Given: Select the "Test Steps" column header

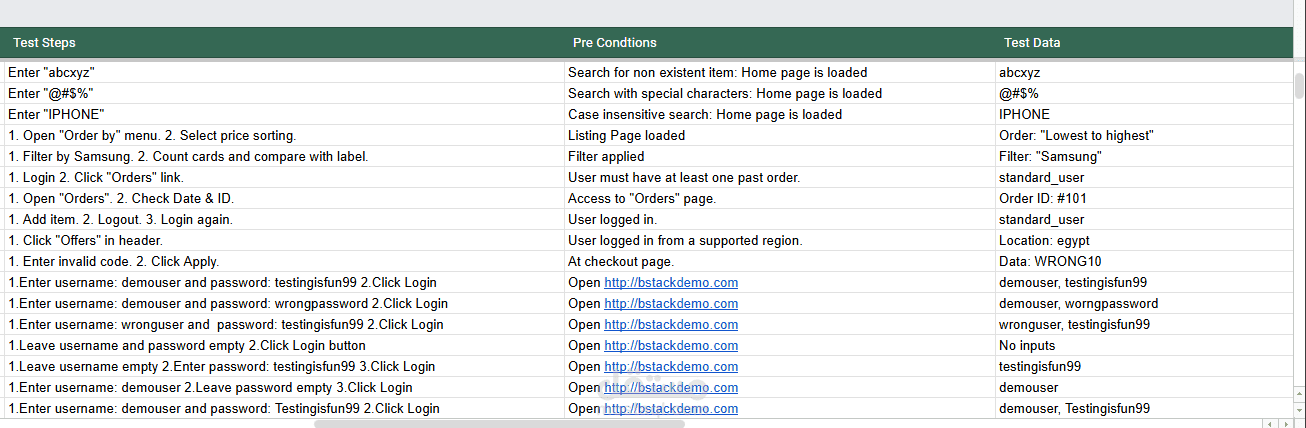Looking at the screenshot, I should [x=44, y=42].
